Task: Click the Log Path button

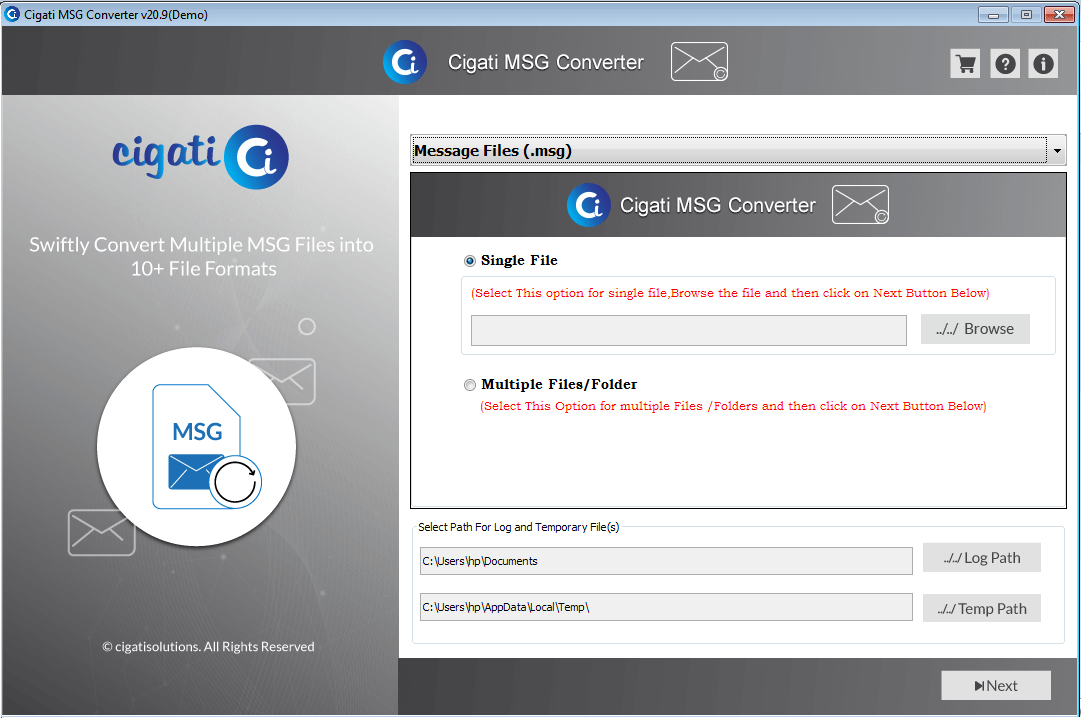Action: (x=981, y=558)
